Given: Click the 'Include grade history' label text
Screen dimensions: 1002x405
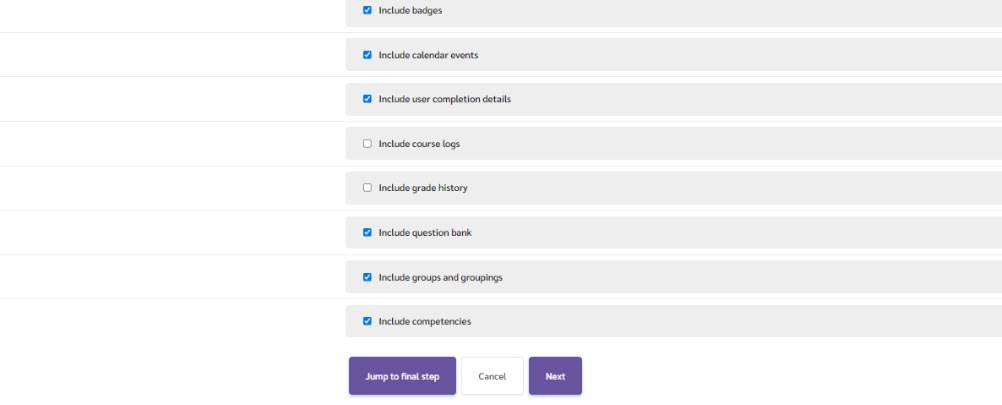Looking at the screenshot, I should [x=422, y=188].
